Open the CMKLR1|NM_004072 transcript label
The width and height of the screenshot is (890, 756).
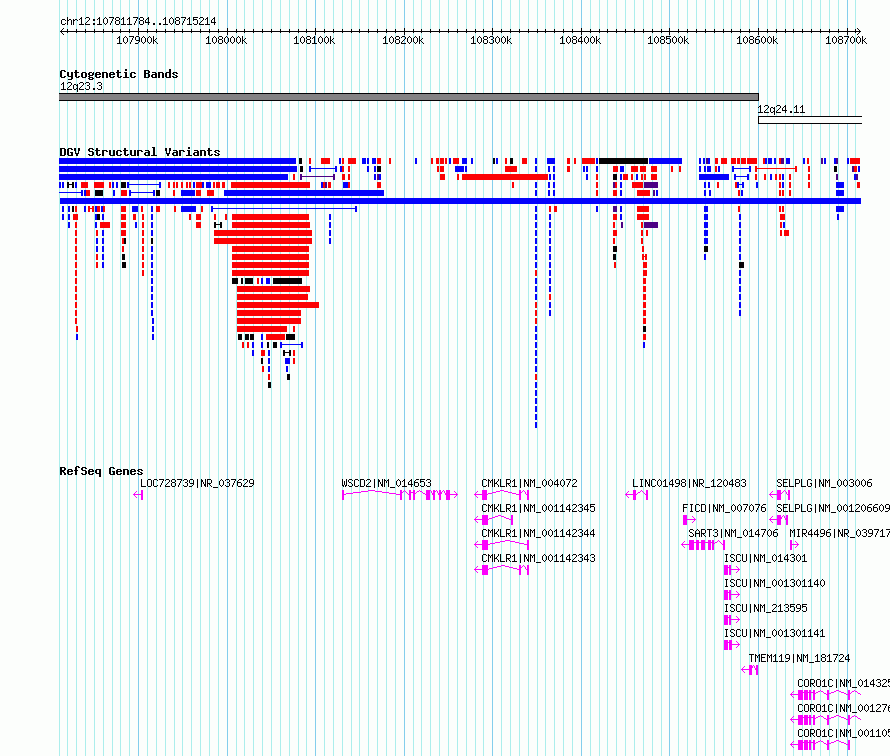[x=530, y=483]
